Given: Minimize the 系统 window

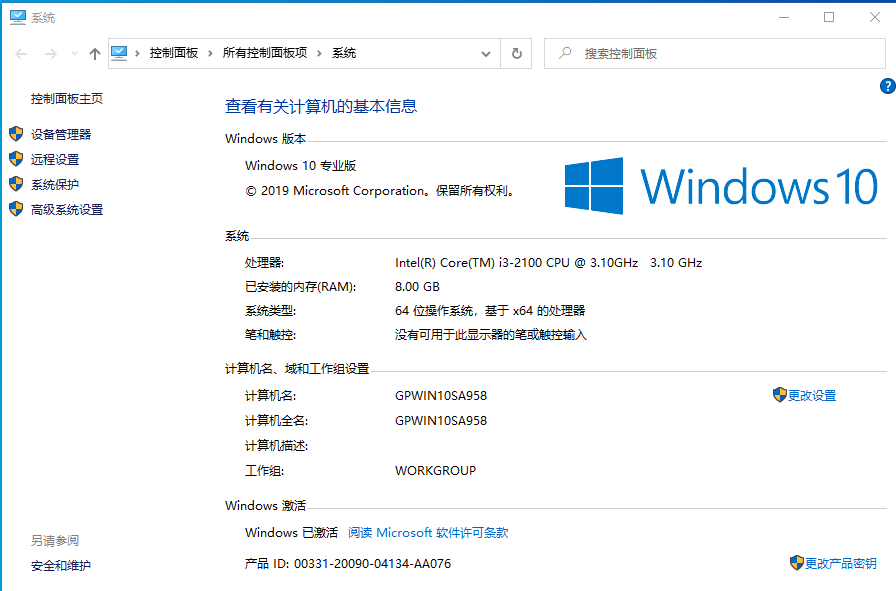Looking at the screenshot, I should tap(784, 17).
